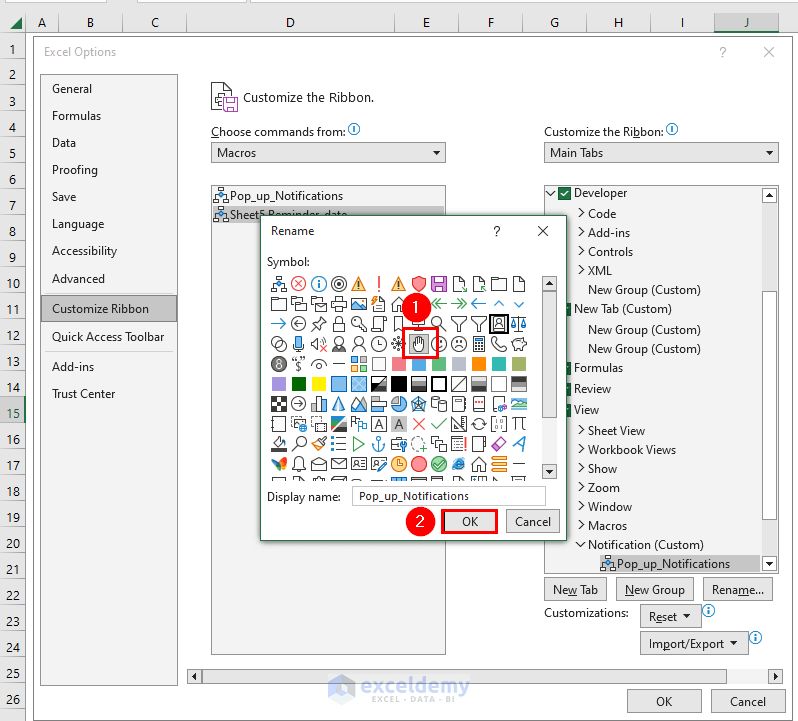Image resolution: width=798 pixels, height=721 pixels.
Task: Open the Reset customizations dropdown
Action: [x=670, y=617]
